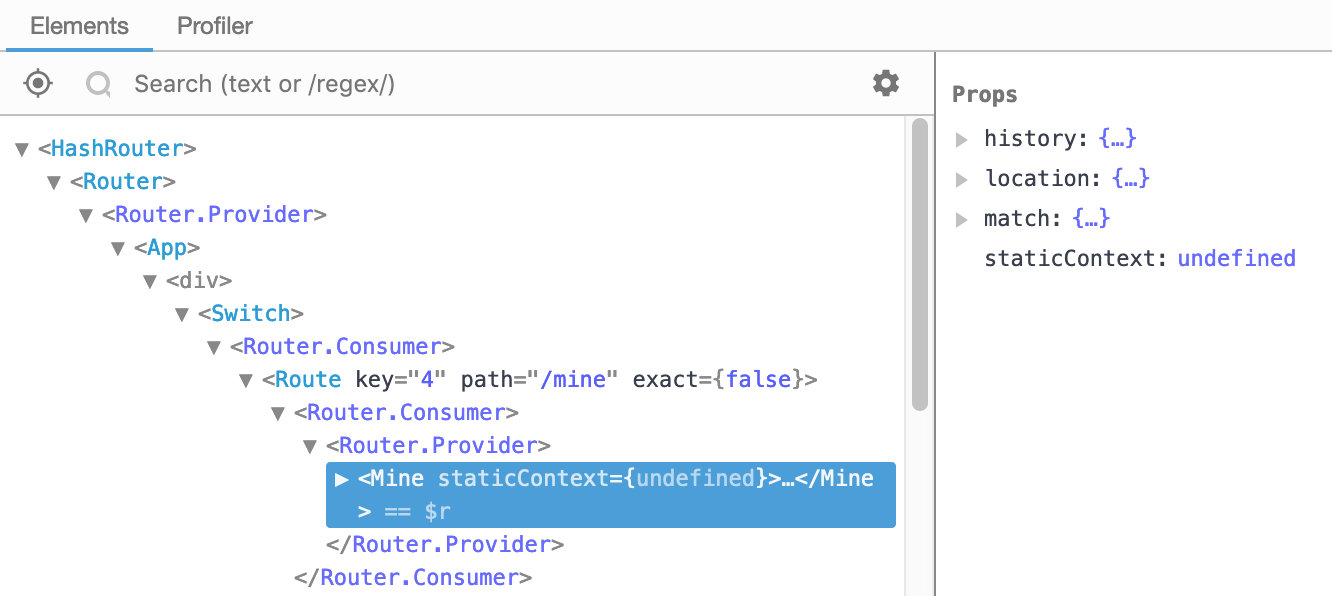Collapse the div node arrow
1332x596 pixels.
click(150, 281)
